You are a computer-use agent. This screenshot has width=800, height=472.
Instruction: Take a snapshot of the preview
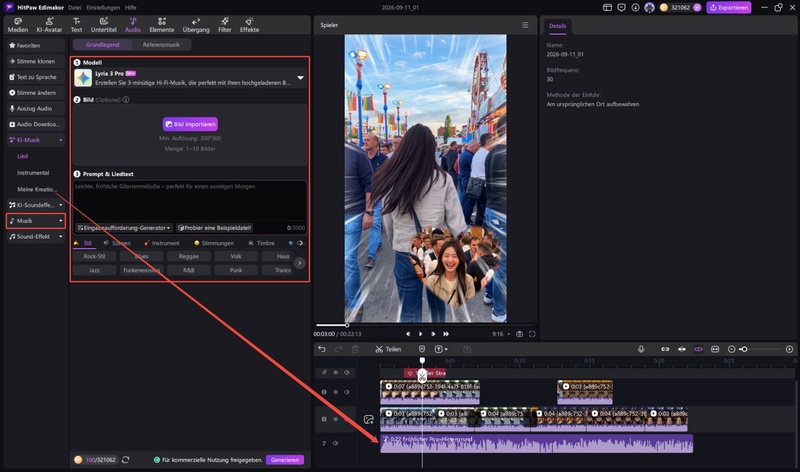[x=519, y=334]
